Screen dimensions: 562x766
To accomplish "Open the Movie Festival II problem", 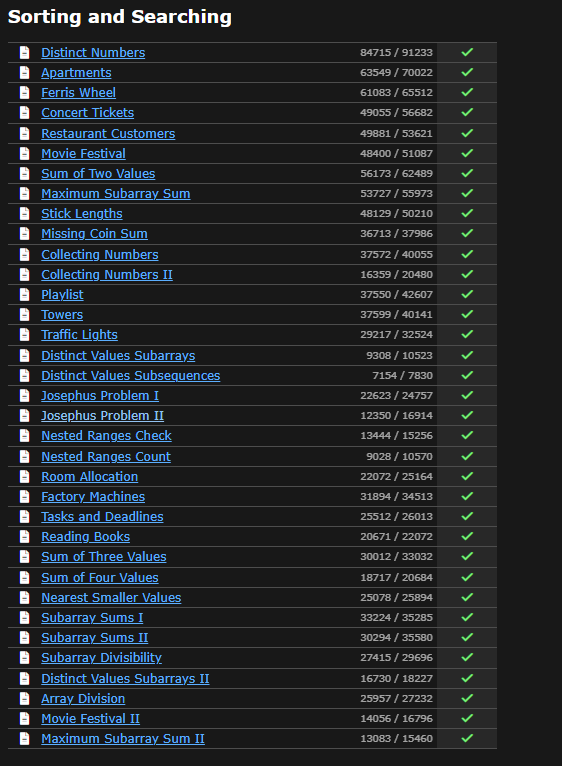I will tap(90, 720).
